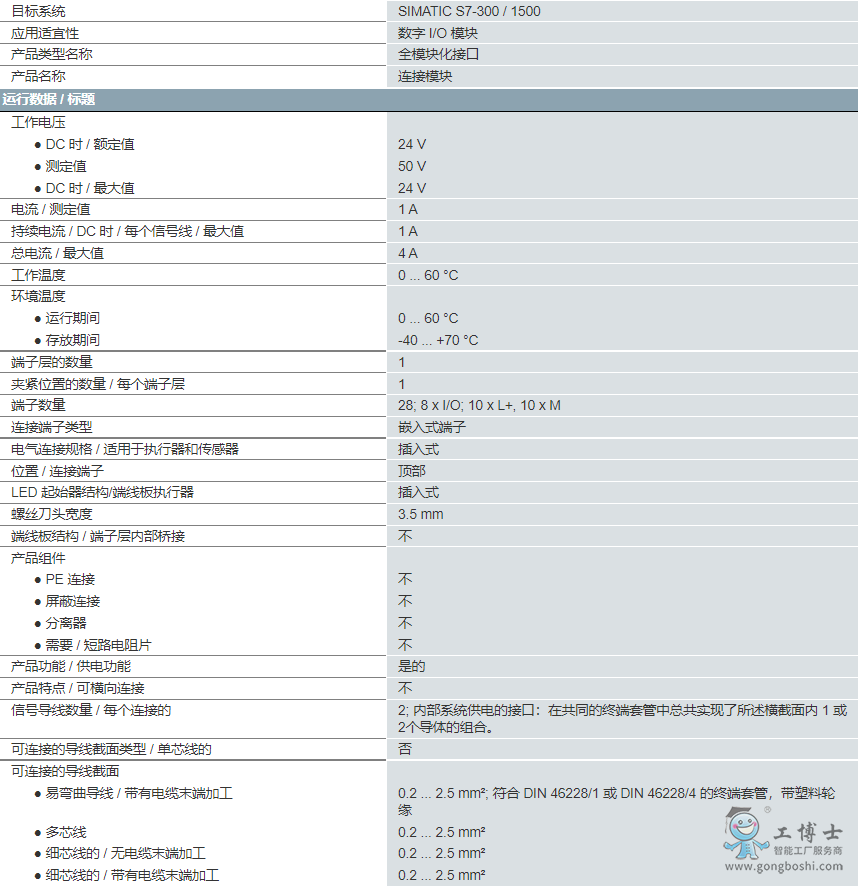The width and height of the screenshot is (858, 886).
Task: Select the 细芯线的 / 带有电缆末端加工 label
Action: [132, 875]
